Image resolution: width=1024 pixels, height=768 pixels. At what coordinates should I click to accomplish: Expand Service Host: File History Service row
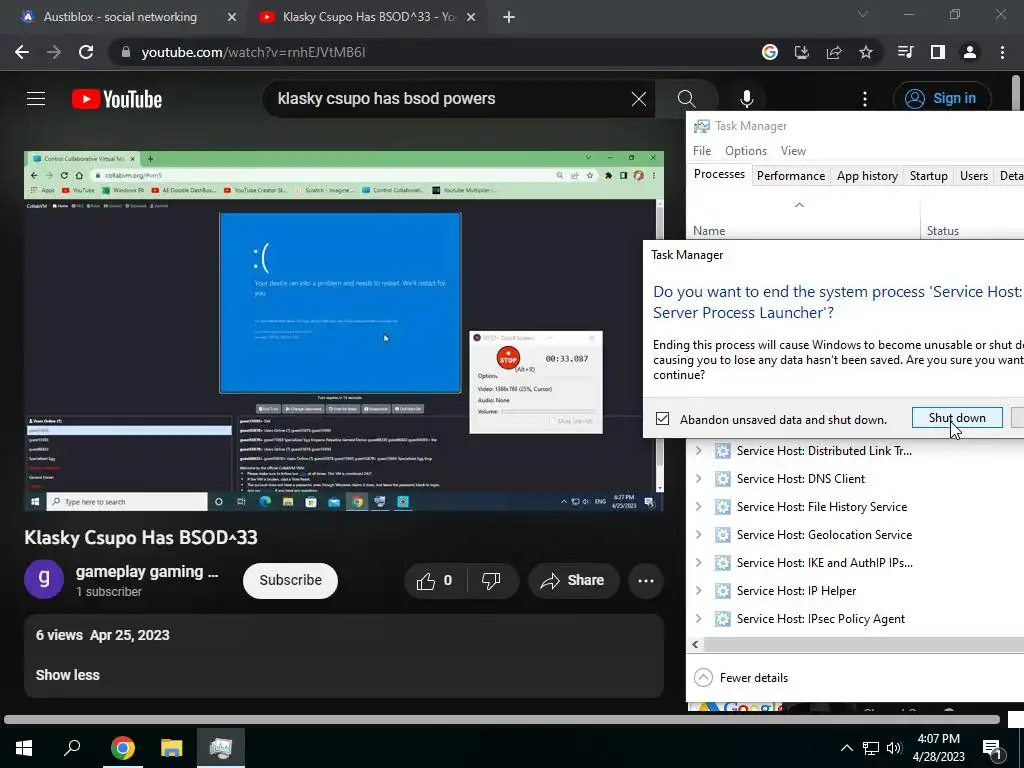[x=698, y=507]
